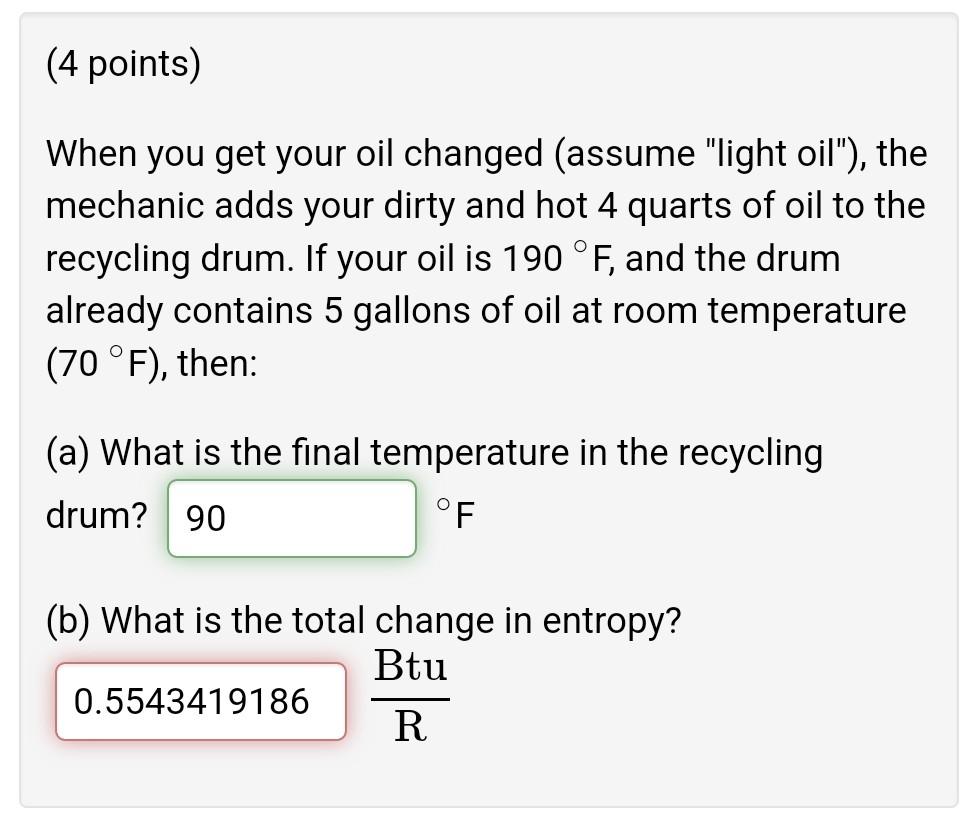Click the '(70 °F)' text in the question

pos(103,362)
